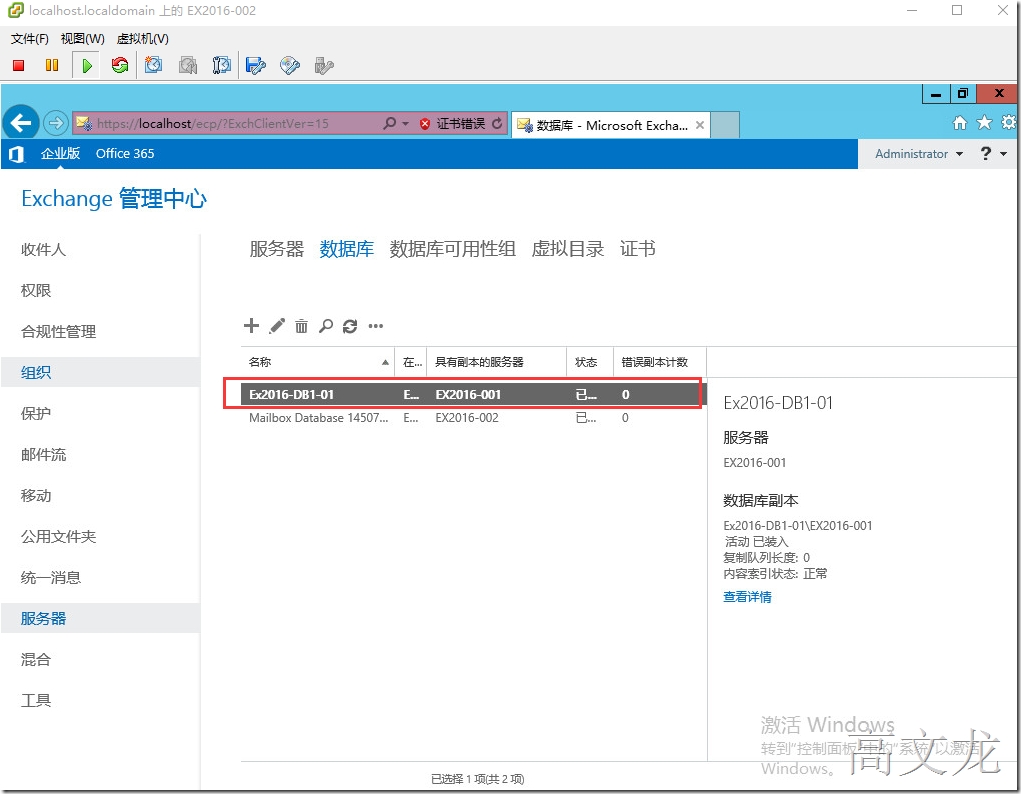1021x794 pixels.
Task: Switch to the 证书 tab
Action: [637, 249]
